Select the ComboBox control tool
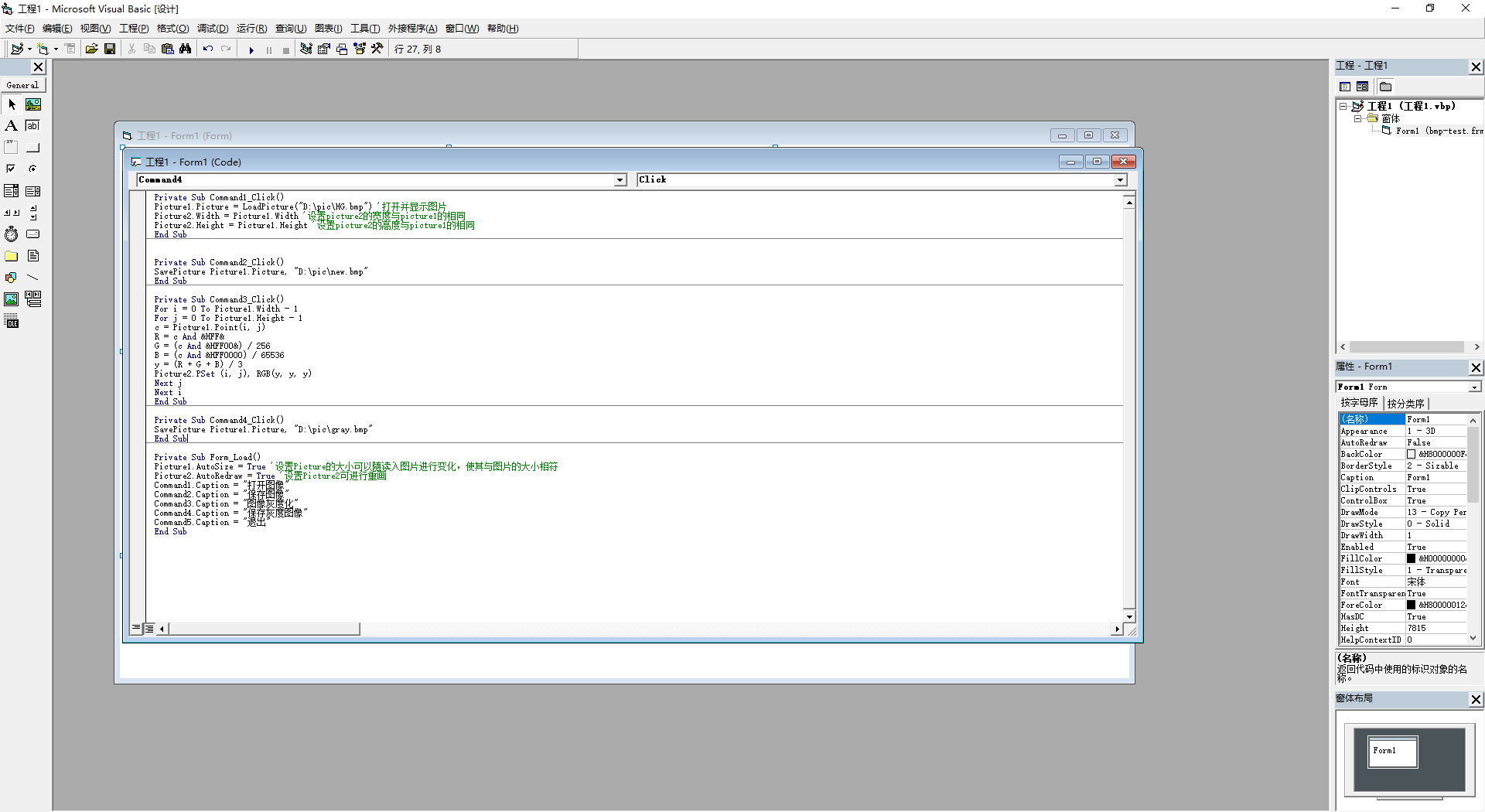The height and width of the screenshot is (812, 1485). [x=12, y=191]
